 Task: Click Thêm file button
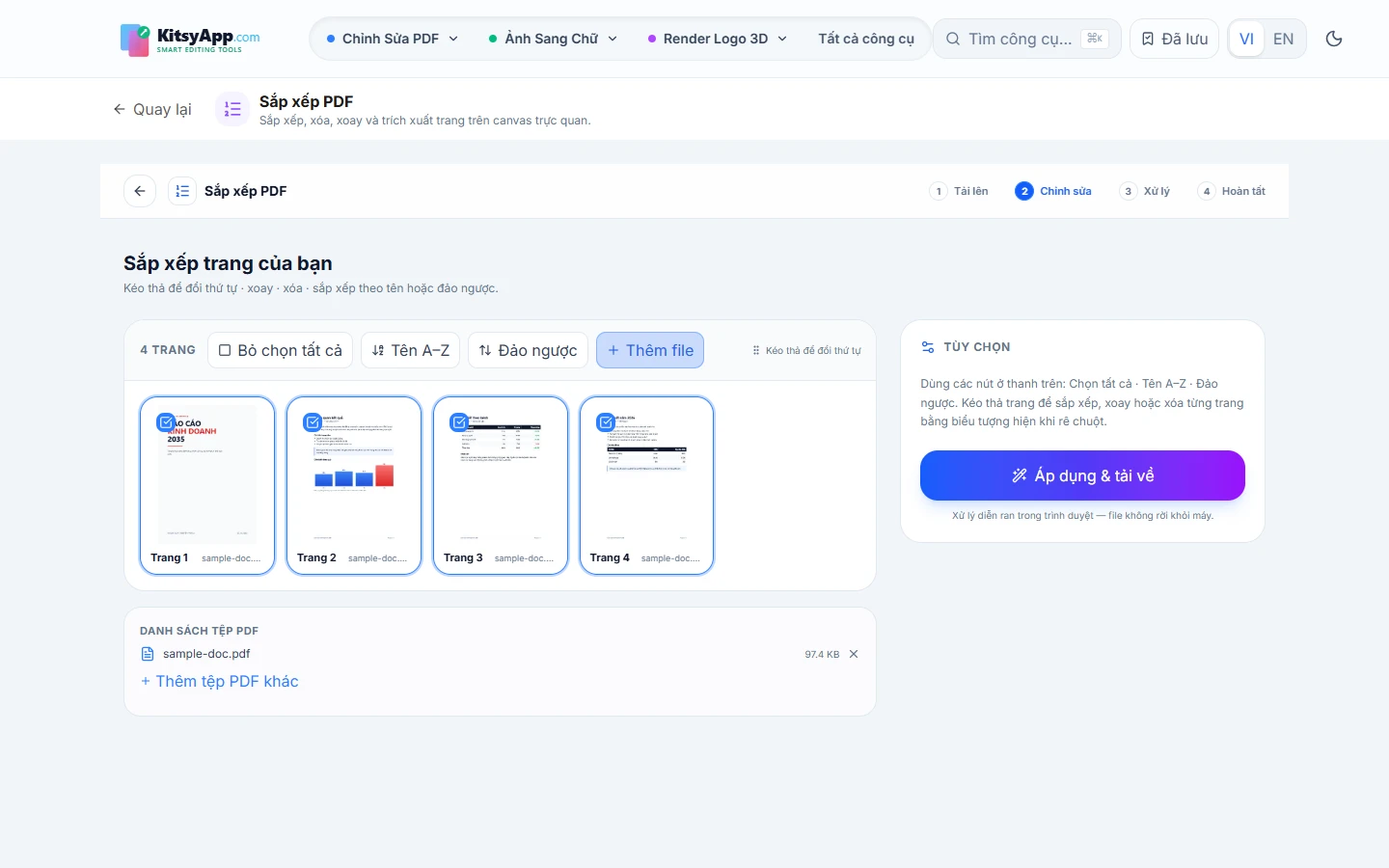point(650,350)
